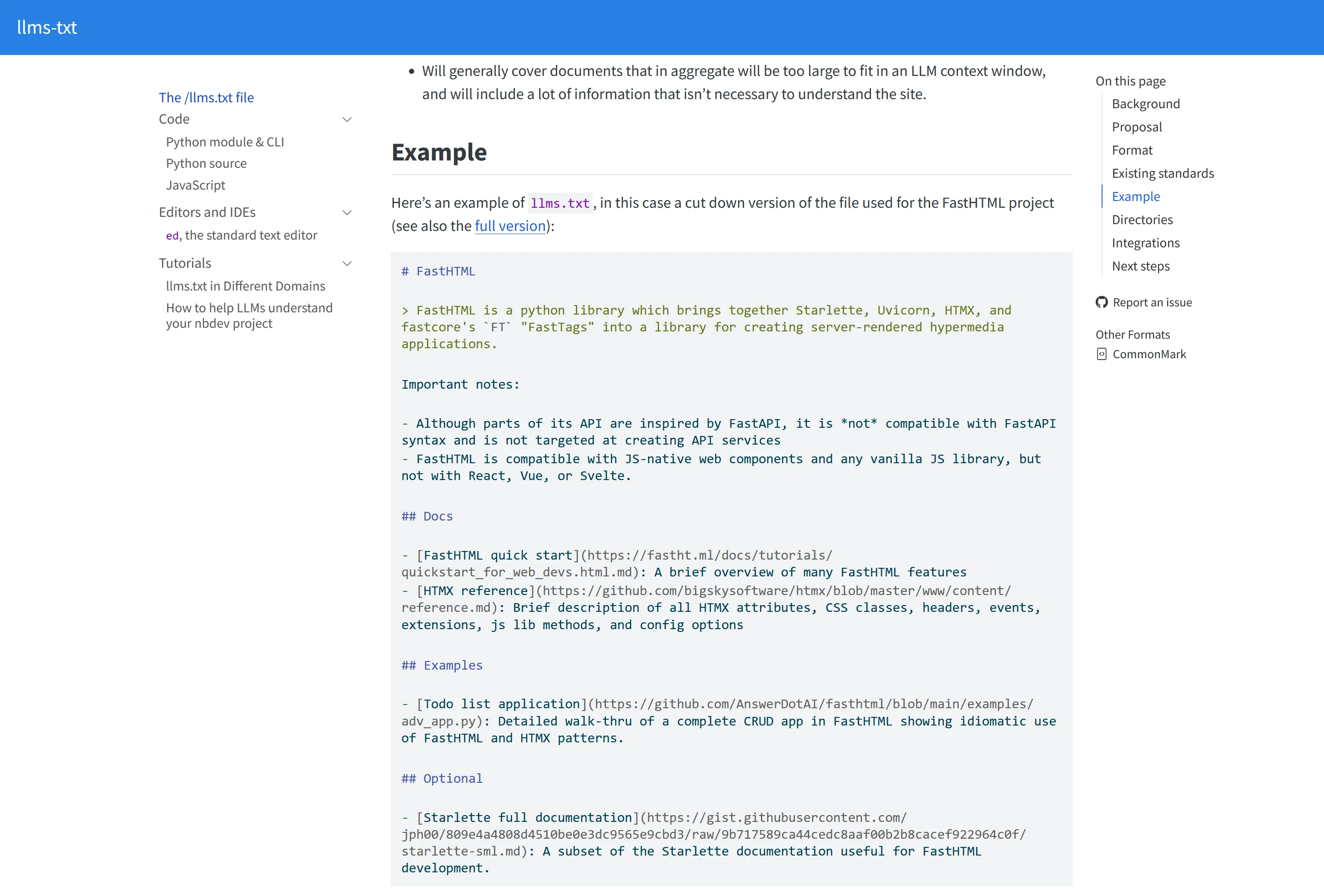This screenshot has height=896, width=1324.
Task: Follow the full version link
Action: [x=510, y=226]
